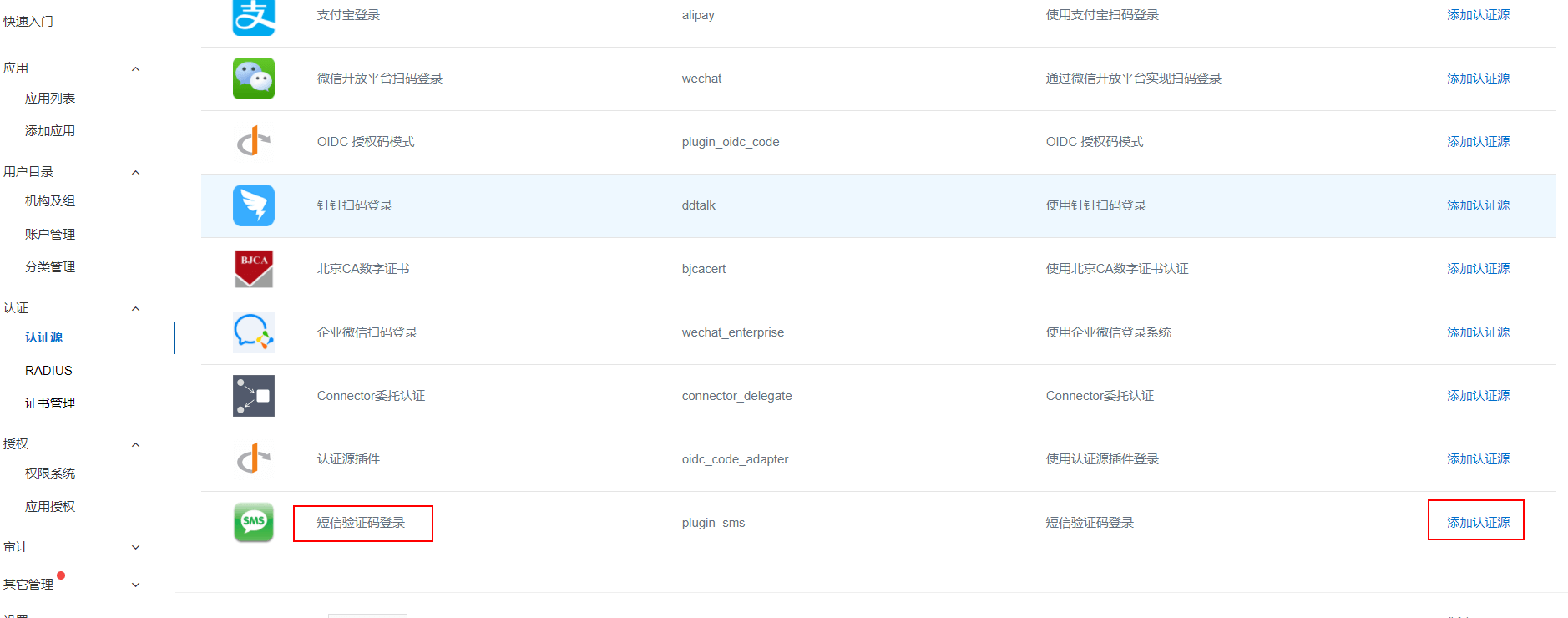Screen dimensions: 1568x618
Task: Click the DingTalk blue wing icon
Action: click(x=254, y=205)
